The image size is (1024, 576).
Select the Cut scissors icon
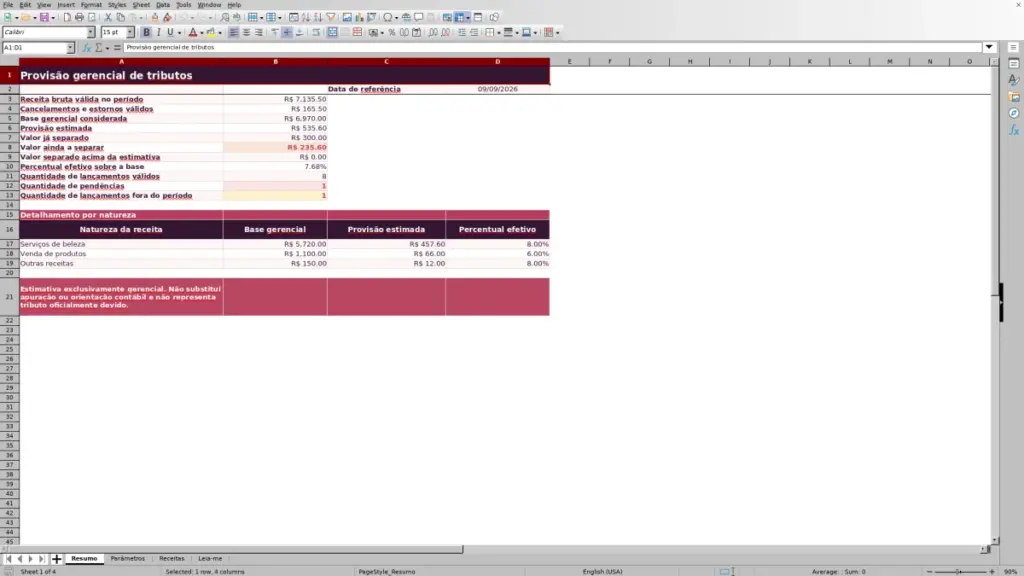coord(108,18)
